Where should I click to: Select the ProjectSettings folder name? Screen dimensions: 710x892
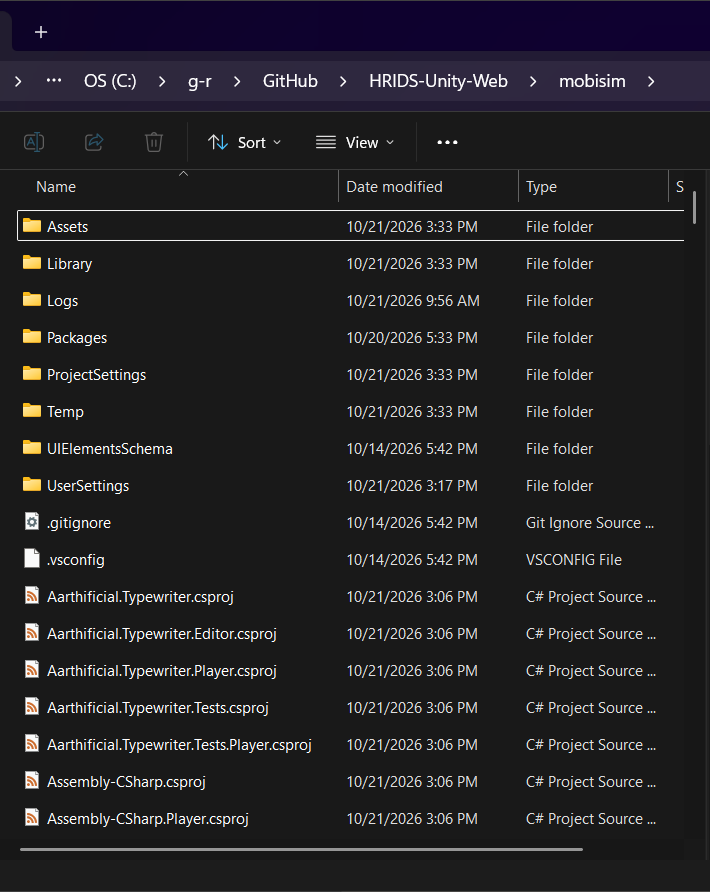[x=97, y=374]
